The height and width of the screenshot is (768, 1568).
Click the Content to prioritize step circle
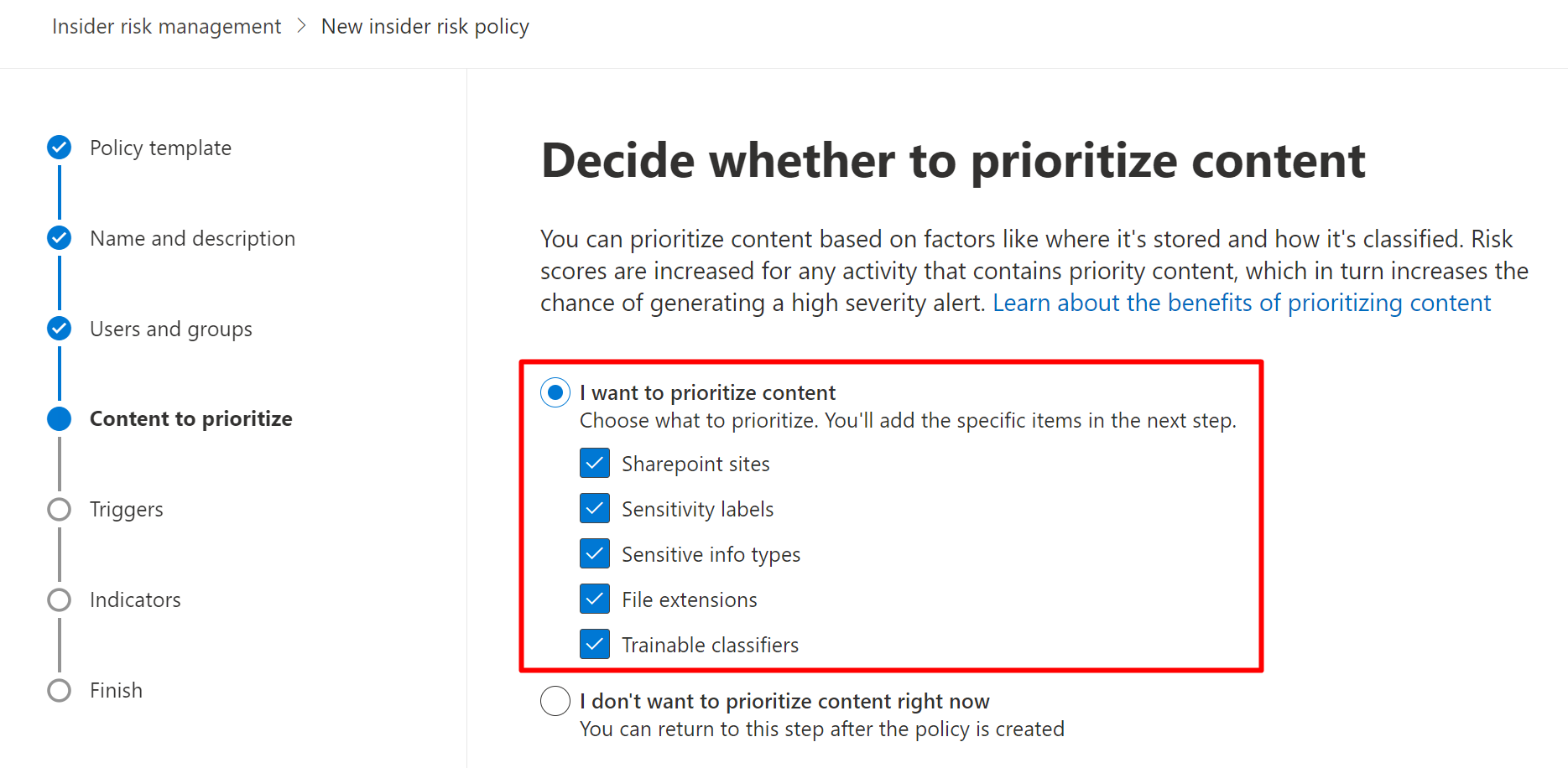click(60, 419)
